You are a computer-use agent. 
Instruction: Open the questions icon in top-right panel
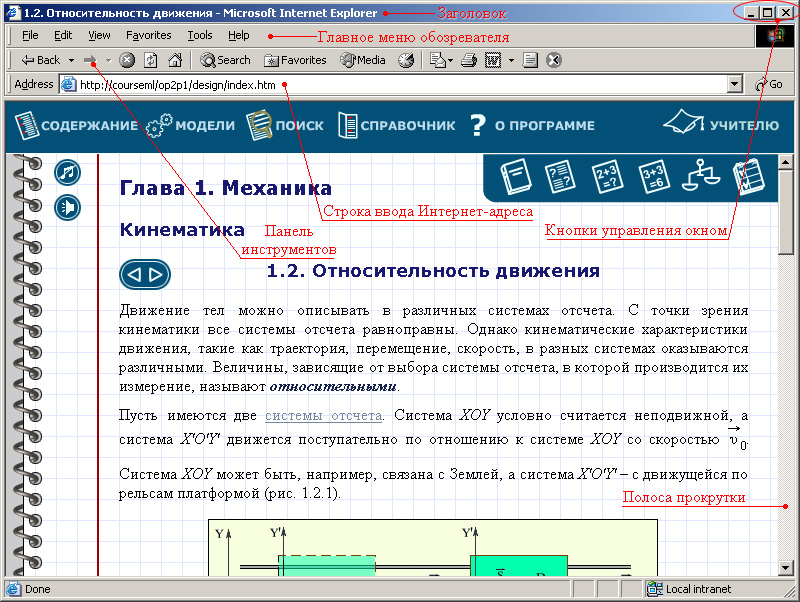pos(560,177)
